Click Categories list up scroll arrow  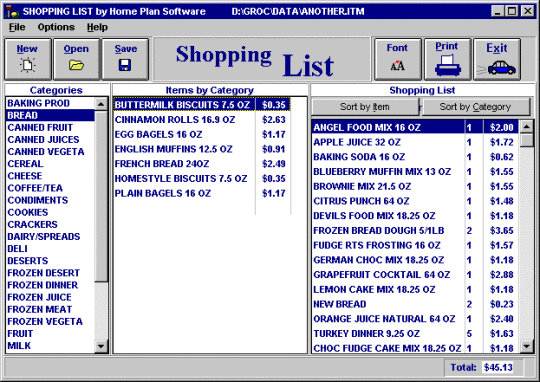(x=101, y=104)
